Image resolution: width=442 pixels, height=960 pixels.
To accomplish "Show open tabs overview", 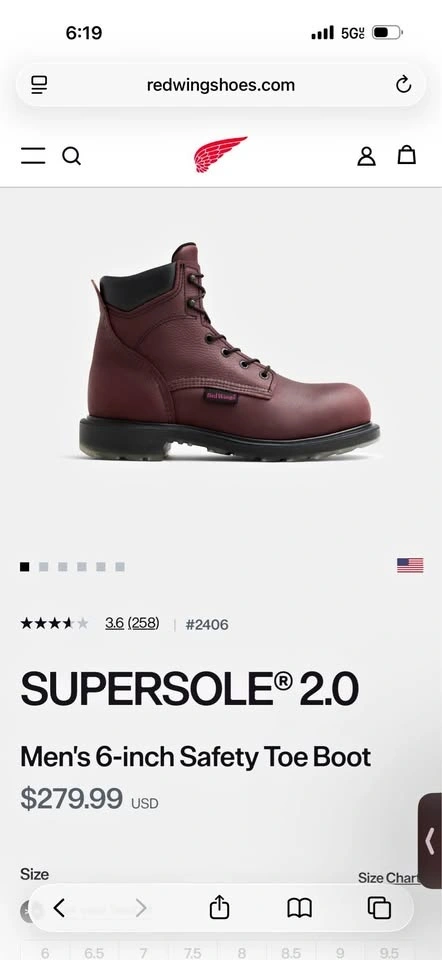I will tap(379, 907).
